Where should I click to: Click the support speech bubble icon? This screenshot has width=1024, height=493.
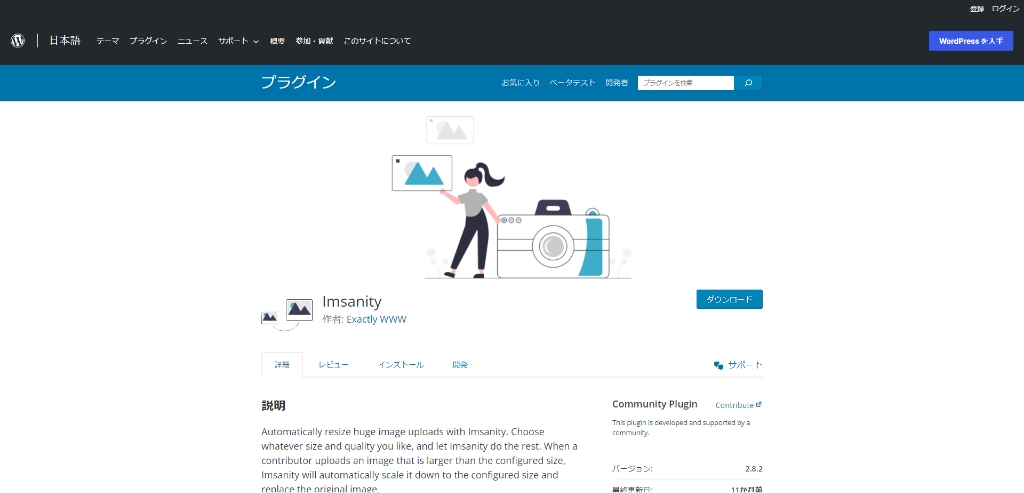tap(718, 366)
